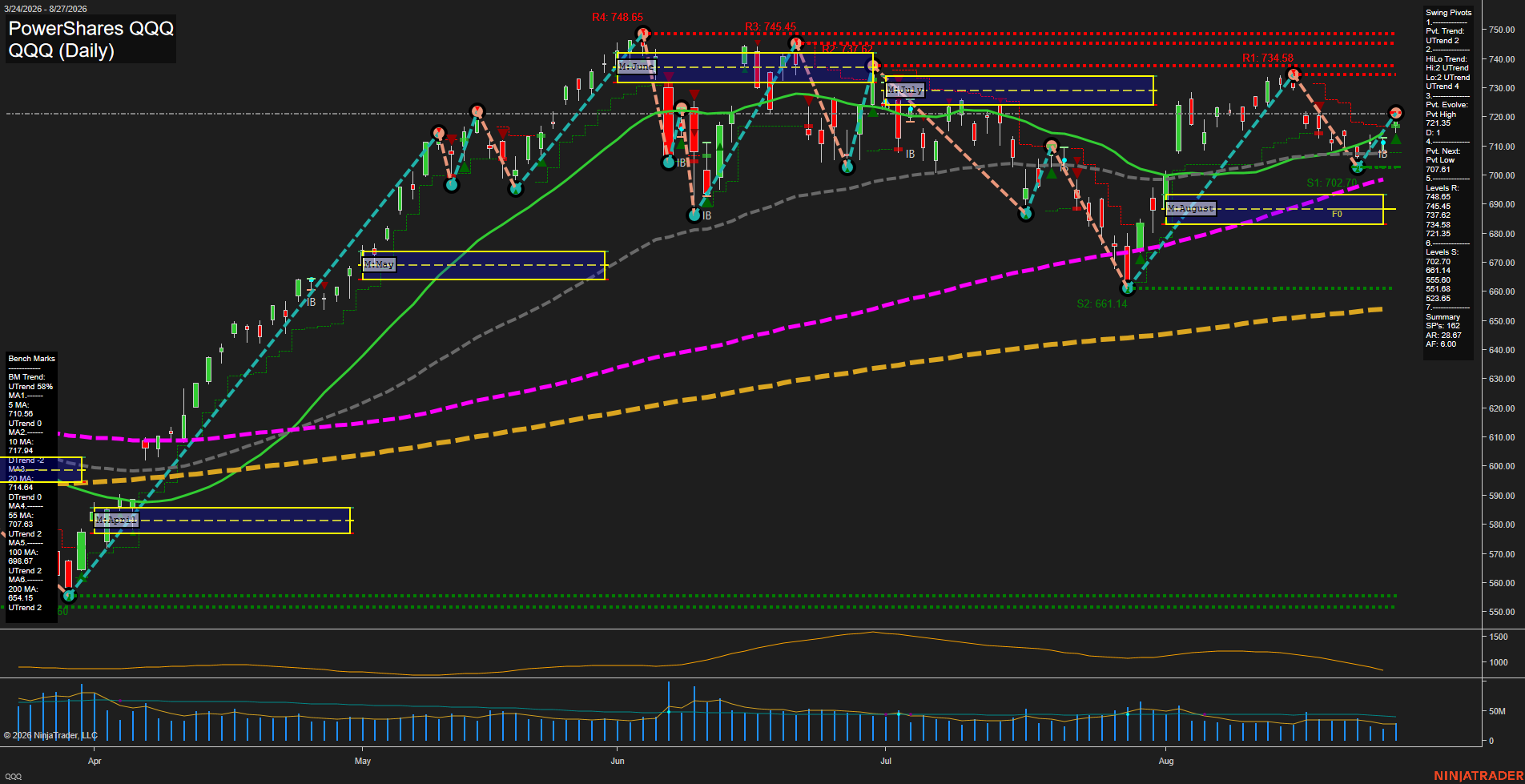Click the 550.00 price axis label
This screenshot has width=1525, height=784.
[x=1502, y=612]
